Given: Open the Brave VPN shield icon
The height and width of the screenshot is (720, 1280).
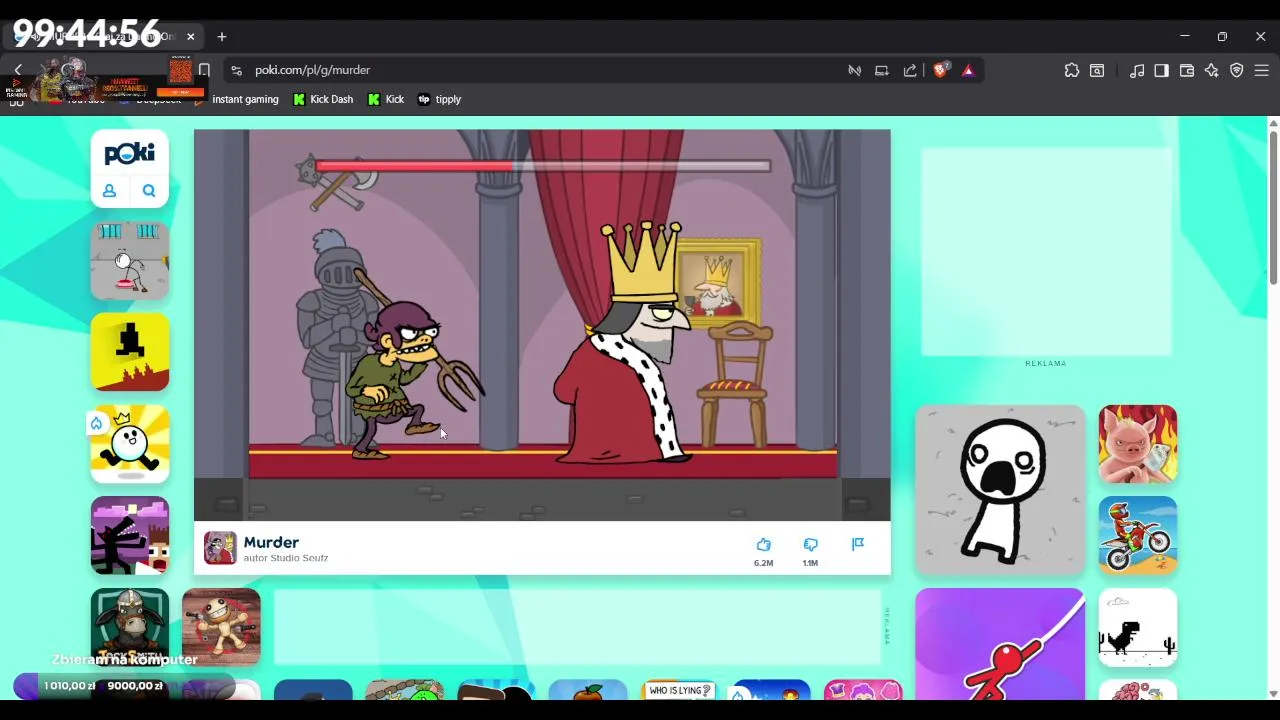Looking at the screenshot, I should (1237, 70).
